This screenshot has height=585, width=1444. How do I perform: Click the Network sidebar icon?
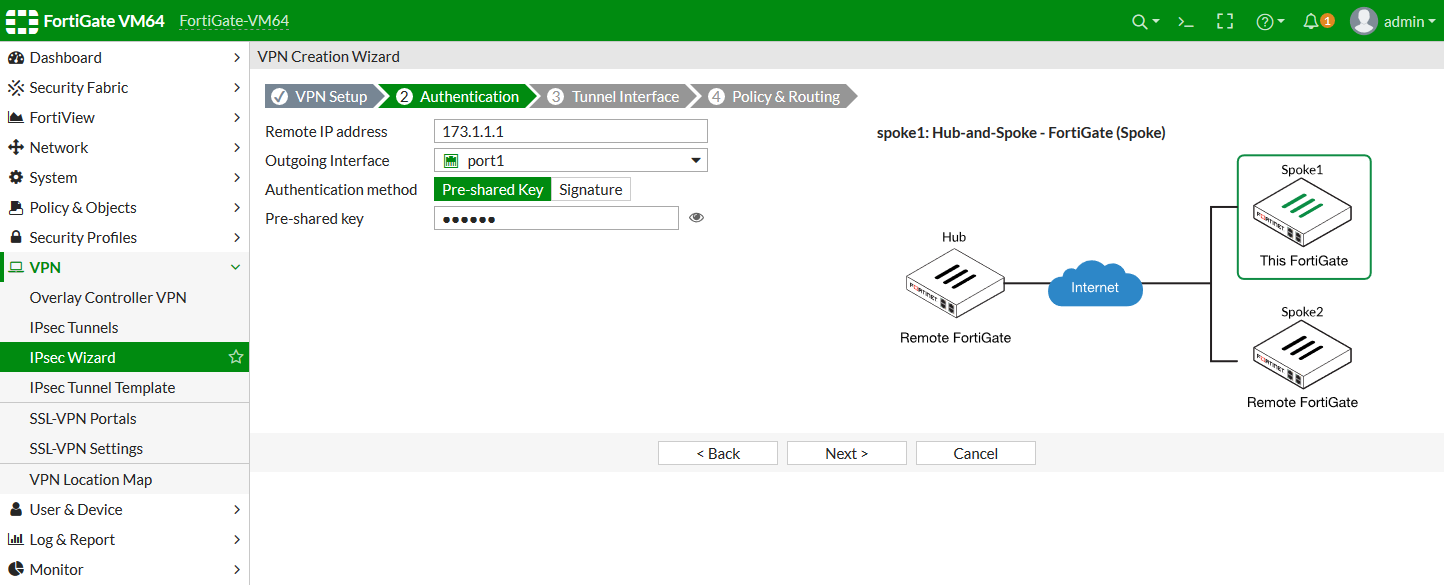coord(15,148)
